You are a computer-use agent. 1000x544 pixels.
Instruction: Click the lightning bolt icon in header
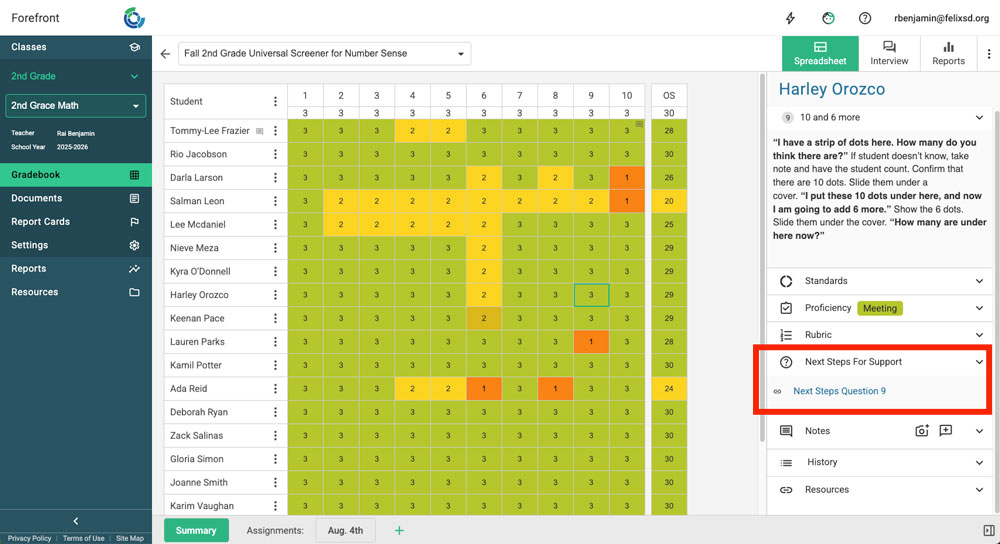[x=791, y=18]
